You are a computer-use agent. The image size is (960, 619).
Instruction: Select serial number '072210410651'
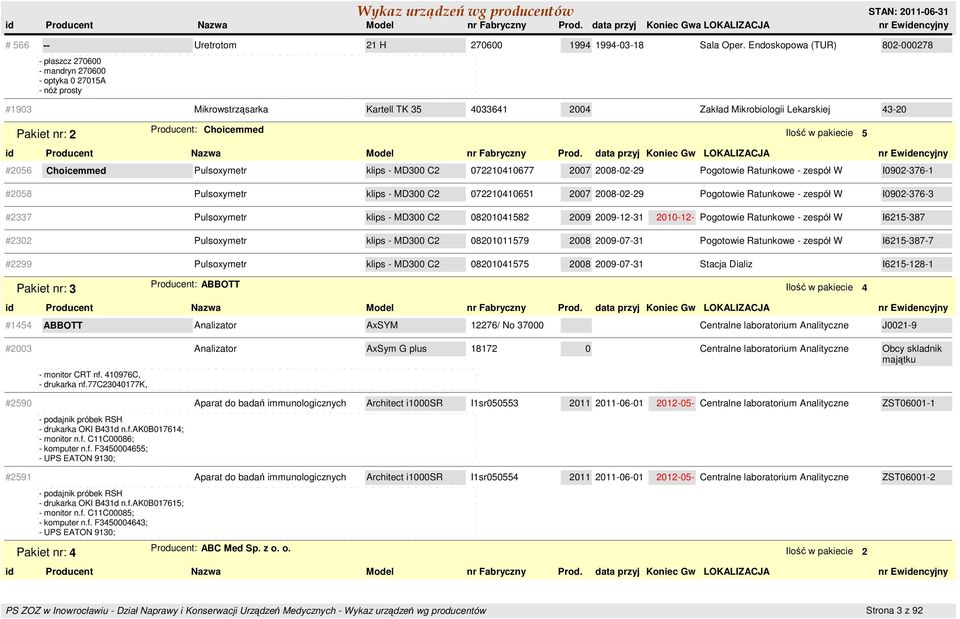(x=502, y=194)
